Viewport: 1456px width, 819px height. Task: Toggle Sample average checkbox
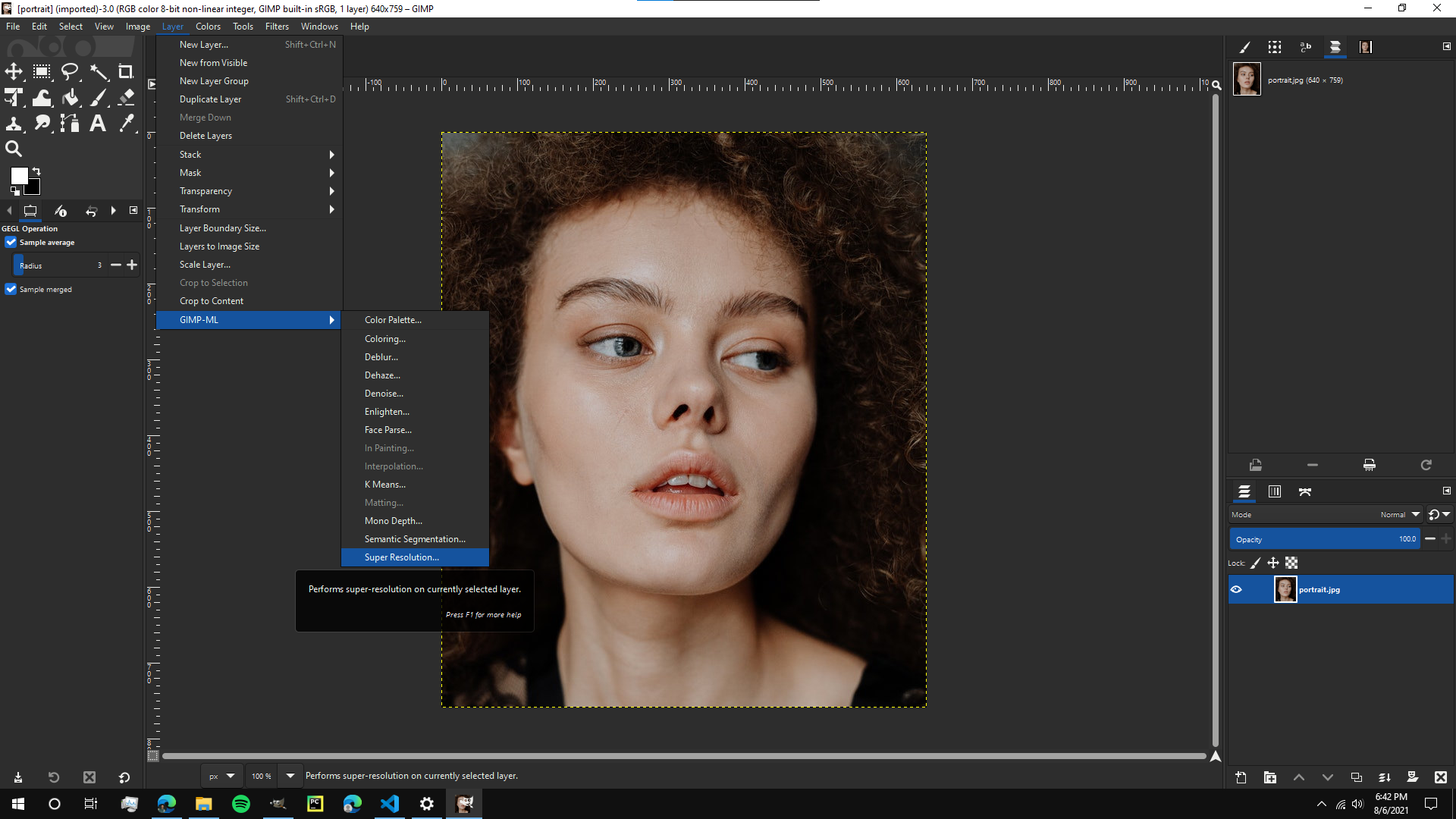(x=10, y=242)
